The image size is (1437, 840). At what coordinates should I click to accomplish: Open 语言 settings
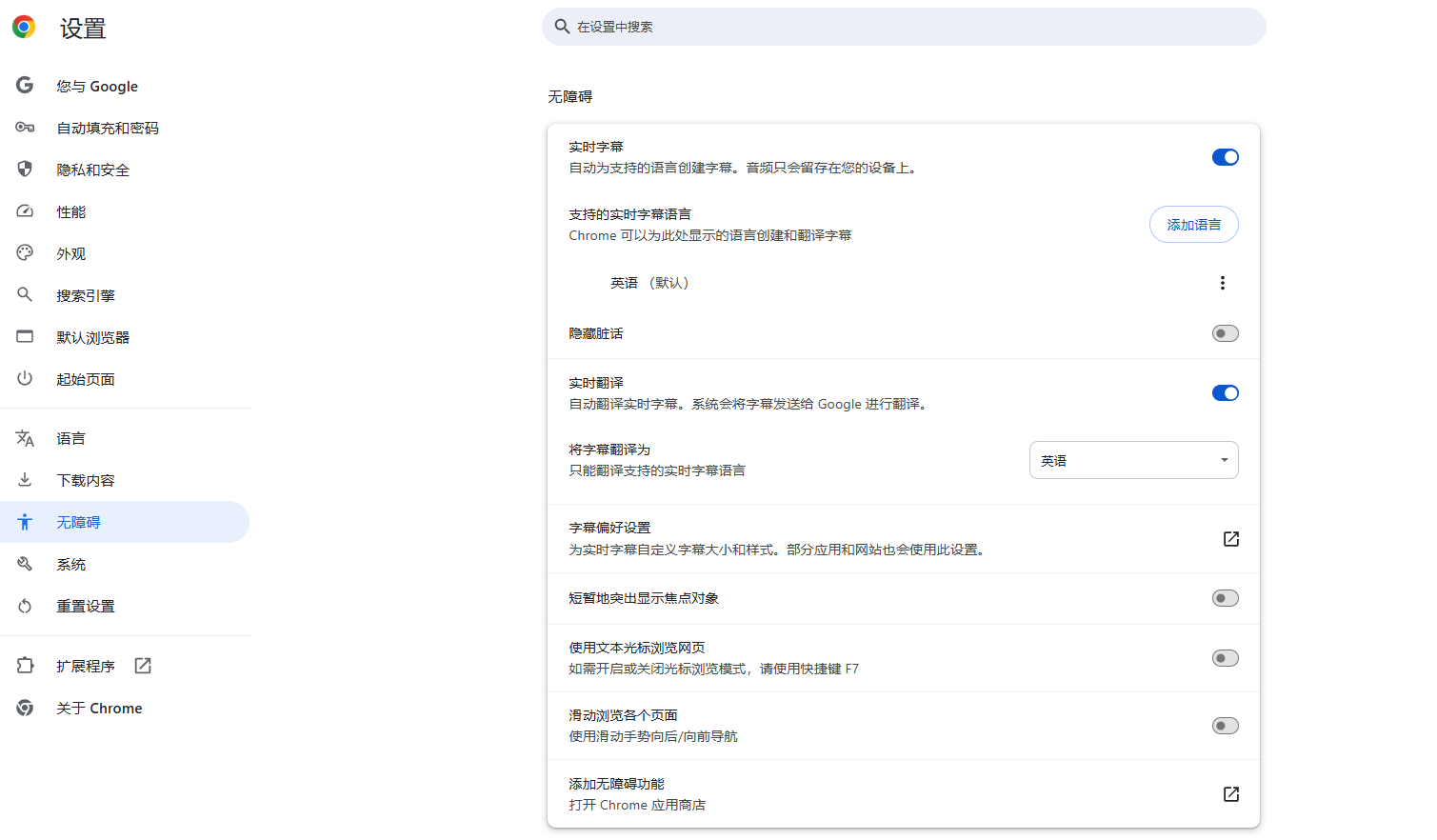[x=125, y=438]
